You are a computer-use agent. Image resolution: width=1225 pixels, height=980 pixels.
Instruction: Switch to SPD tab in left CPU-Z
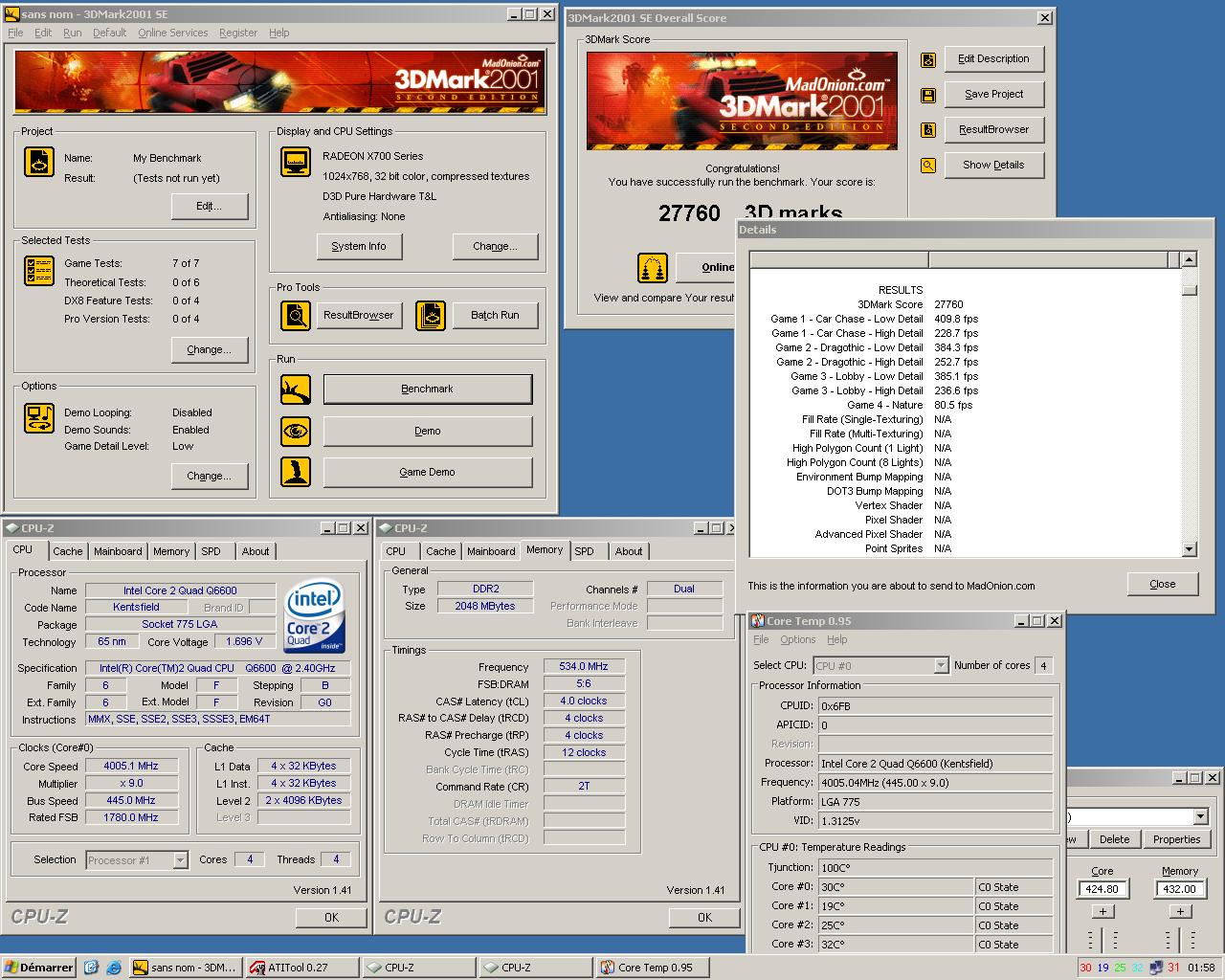pyautogui.click(x=212, y=551)
